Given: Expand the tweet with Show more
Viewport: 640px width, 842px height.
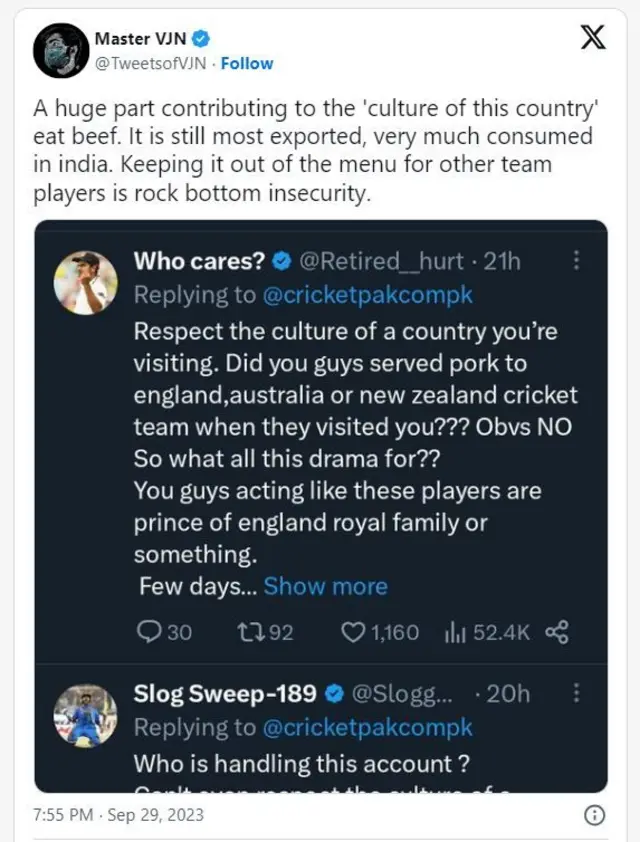Looking at the screenshot, I should tap(325, 586).
